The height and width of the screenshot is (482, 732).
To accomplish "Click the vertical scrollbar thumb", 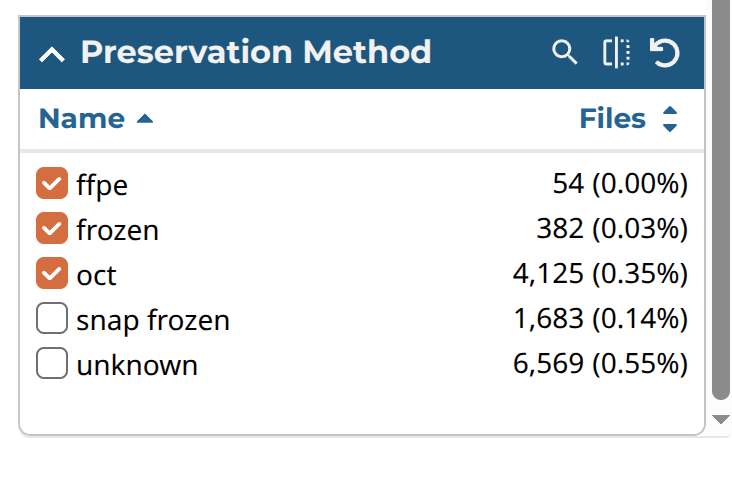I will point(721,200).
